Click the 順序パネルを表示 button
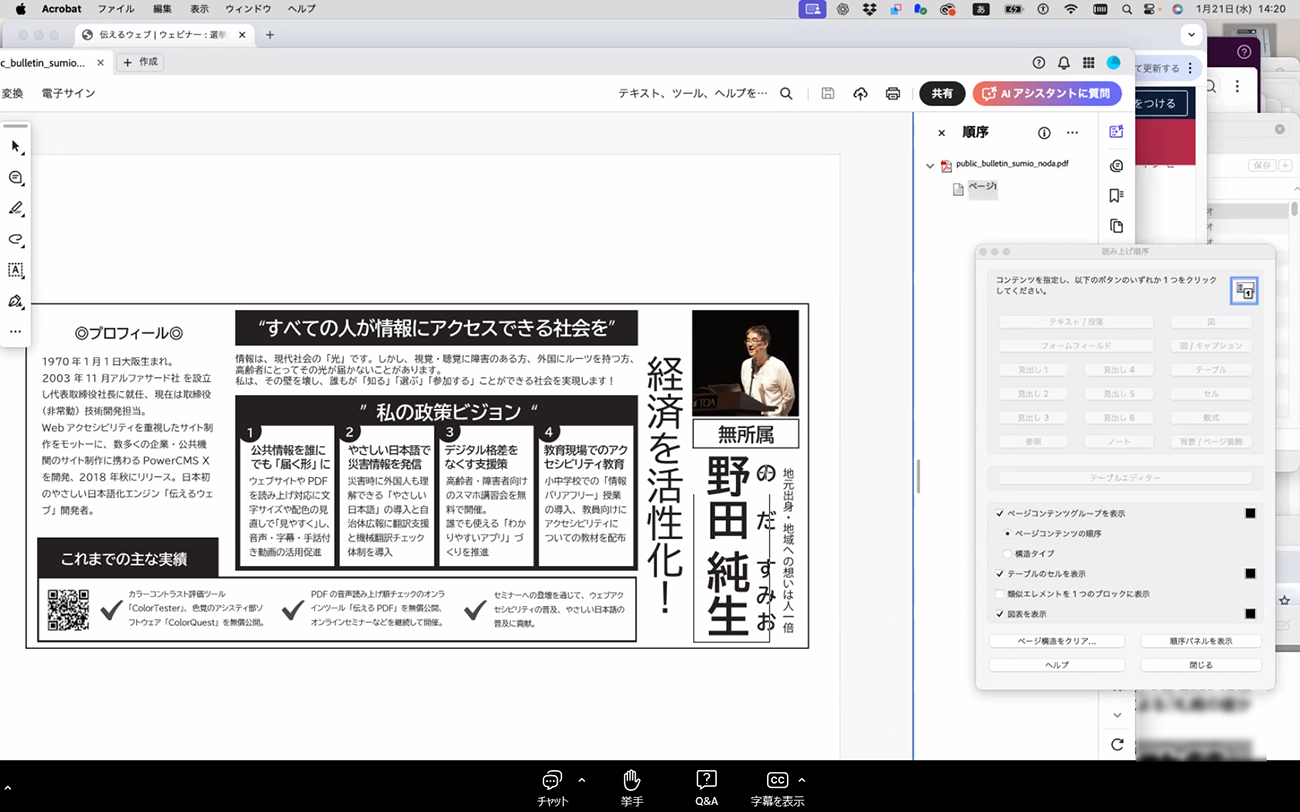This screenshot has width=1300, height=812. tap(1200, 642)
